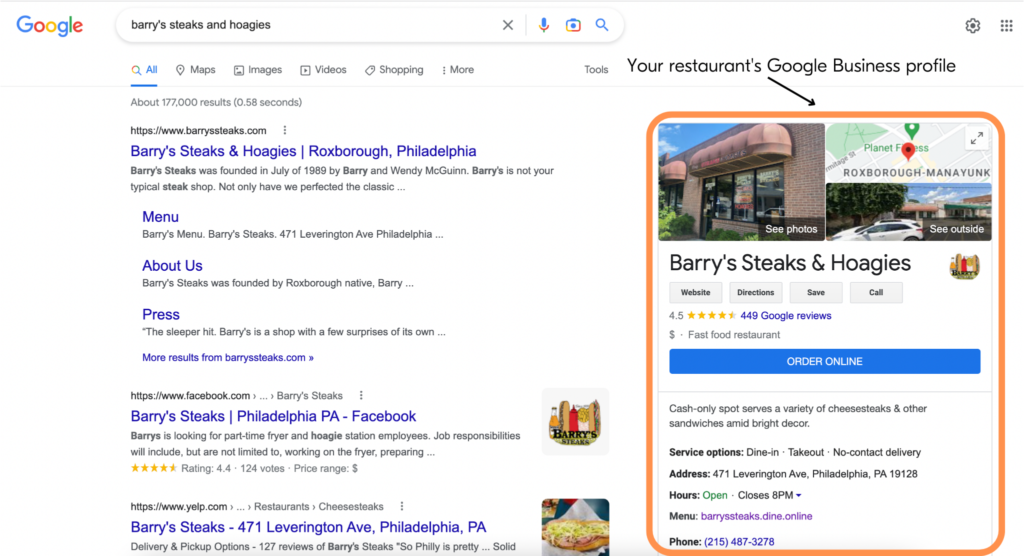
Task: Open options dots beside barryssteaks.com URL
Action: click(x=285, y=130)
